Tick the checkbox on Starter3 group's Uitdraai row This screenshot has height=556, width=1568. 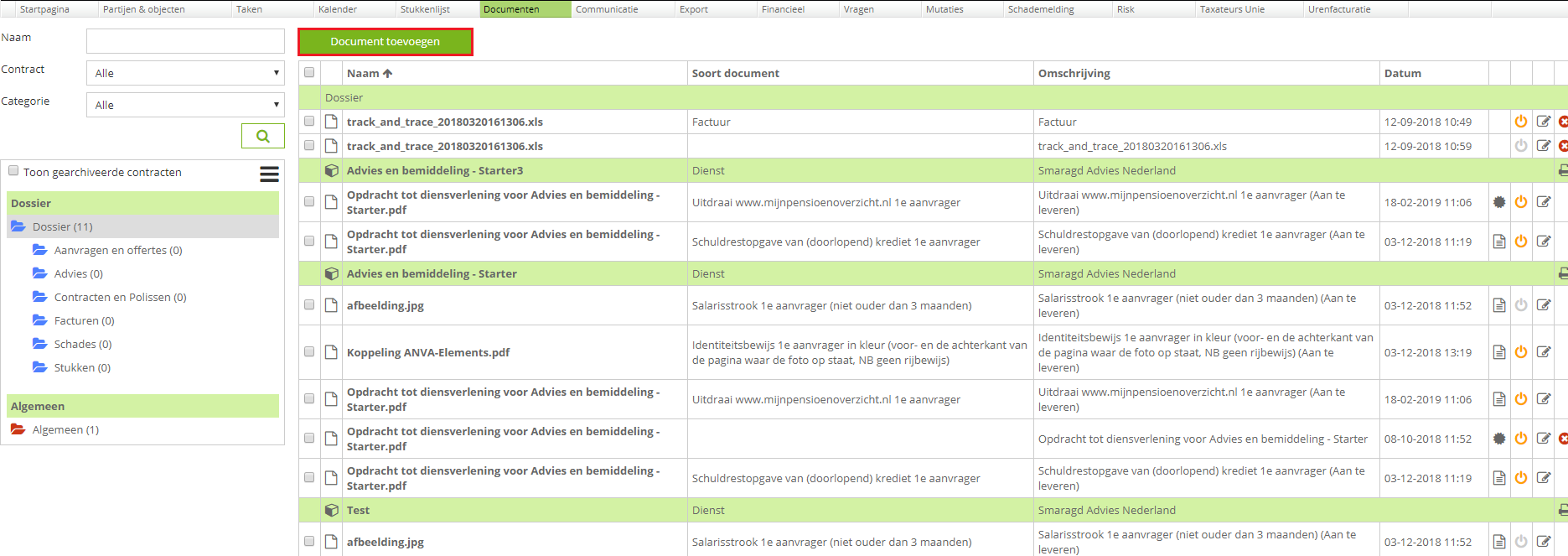pos(309,201)
